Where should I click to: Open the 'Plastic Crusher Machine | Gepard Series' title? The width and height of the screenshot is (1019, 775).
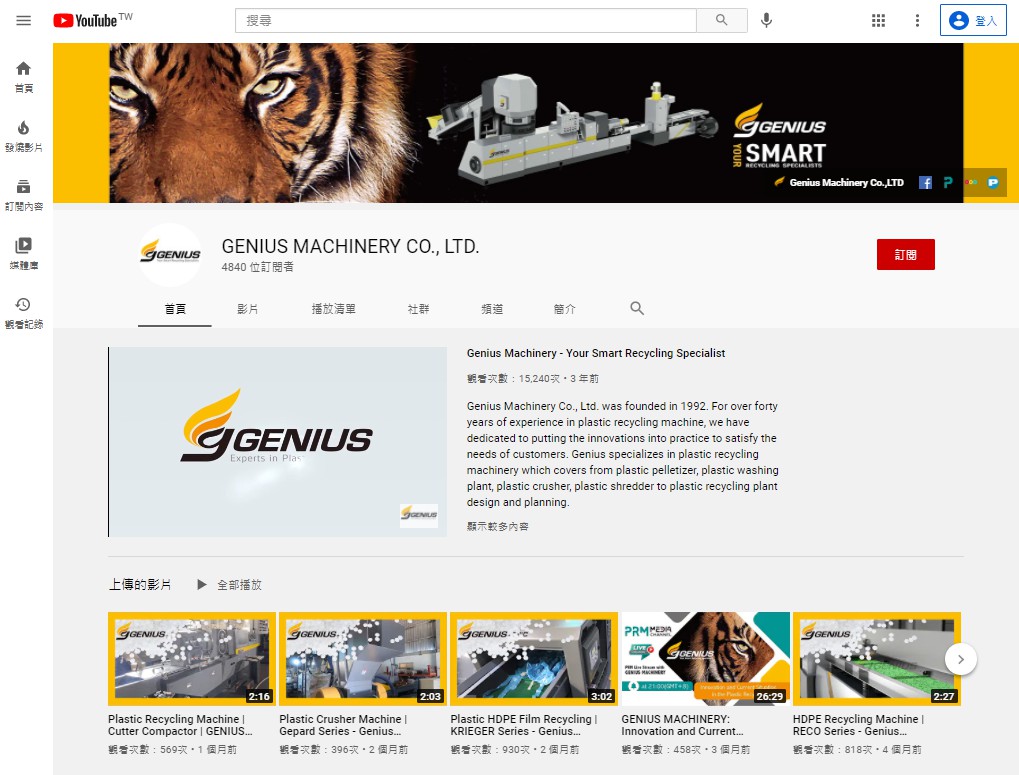[x=343, y=725]
